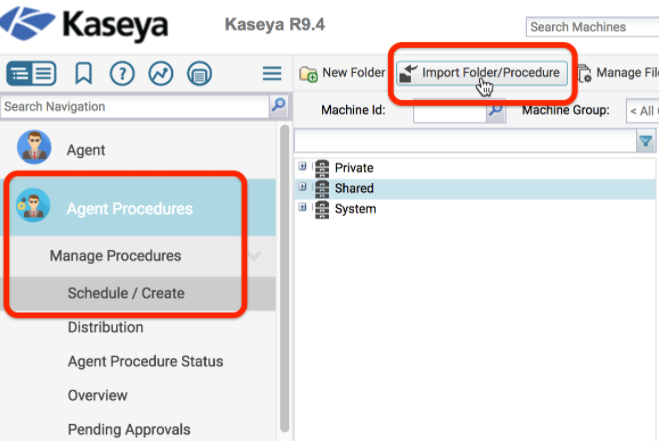
Task: Click inside the Search Navigation field
Action: point(134,107)
